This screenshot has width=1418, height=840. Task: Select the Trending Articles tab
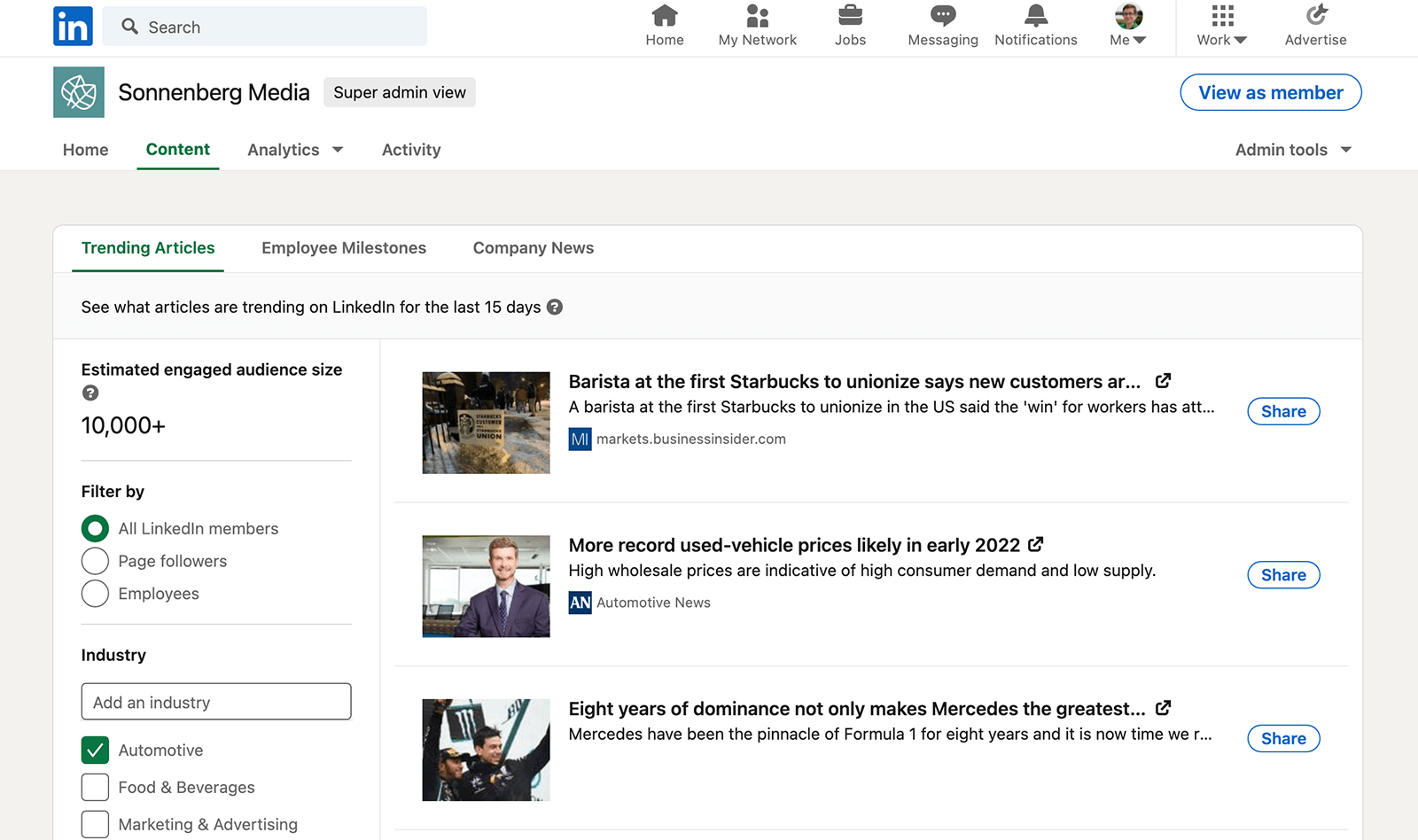point(148,248)
